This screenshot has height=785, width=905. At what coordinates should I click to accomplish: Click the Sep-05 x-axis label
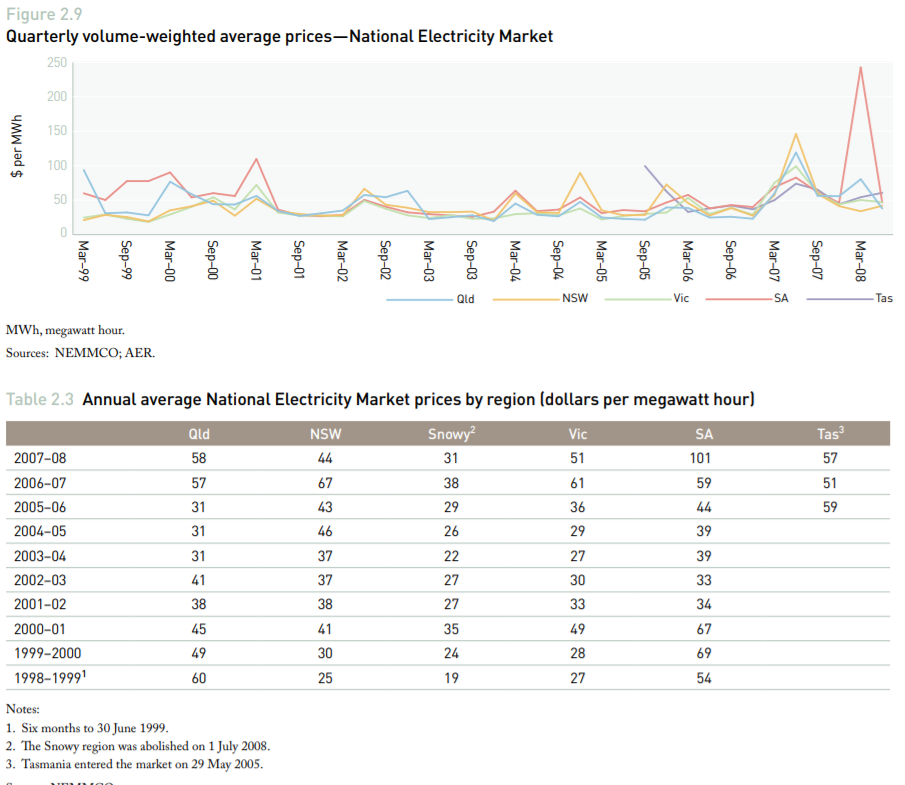(x=644, y=261)
